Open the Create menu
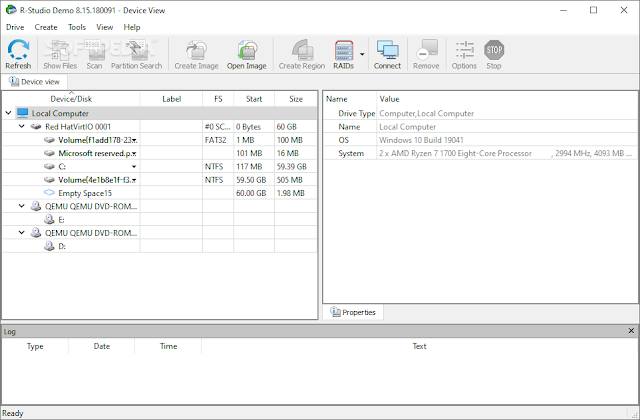The image size is (640, 420). click(x=46, y=27)
